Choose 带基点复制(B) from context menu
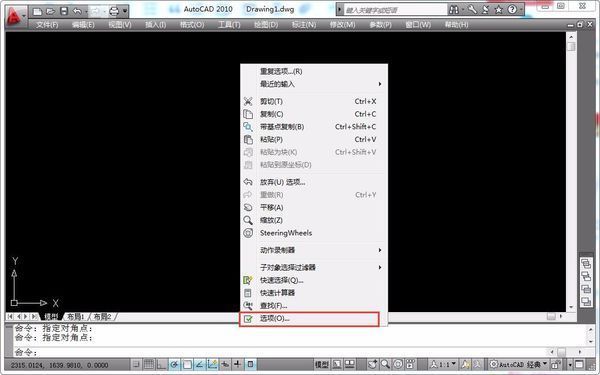The height and width of the screenshot is (375, 600). (314, 127)
